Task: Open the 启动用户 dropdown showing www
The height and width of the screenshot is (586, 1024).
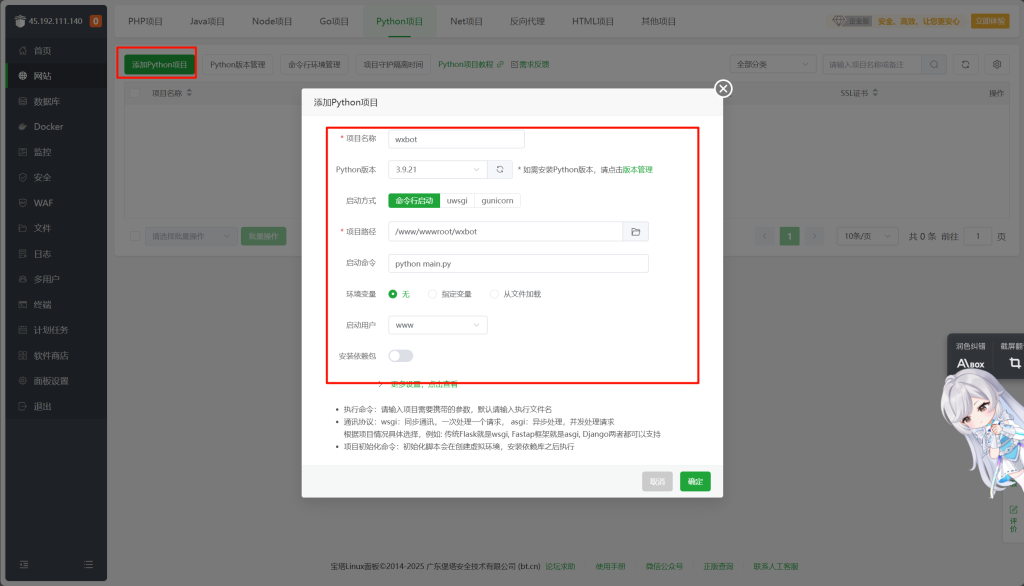Action: pos(437,324)
